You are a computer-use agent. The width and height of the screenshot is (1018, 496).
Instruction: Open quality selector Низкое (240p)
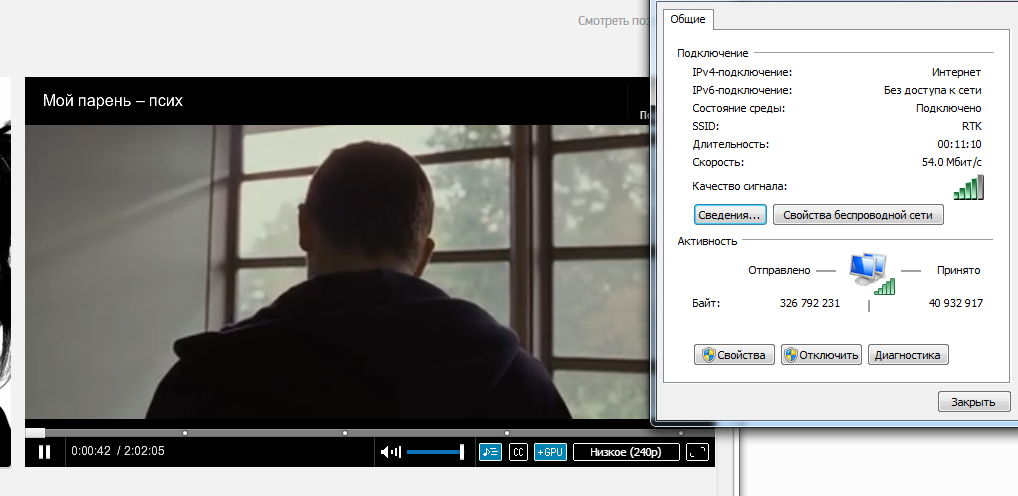tap(627, 452)
